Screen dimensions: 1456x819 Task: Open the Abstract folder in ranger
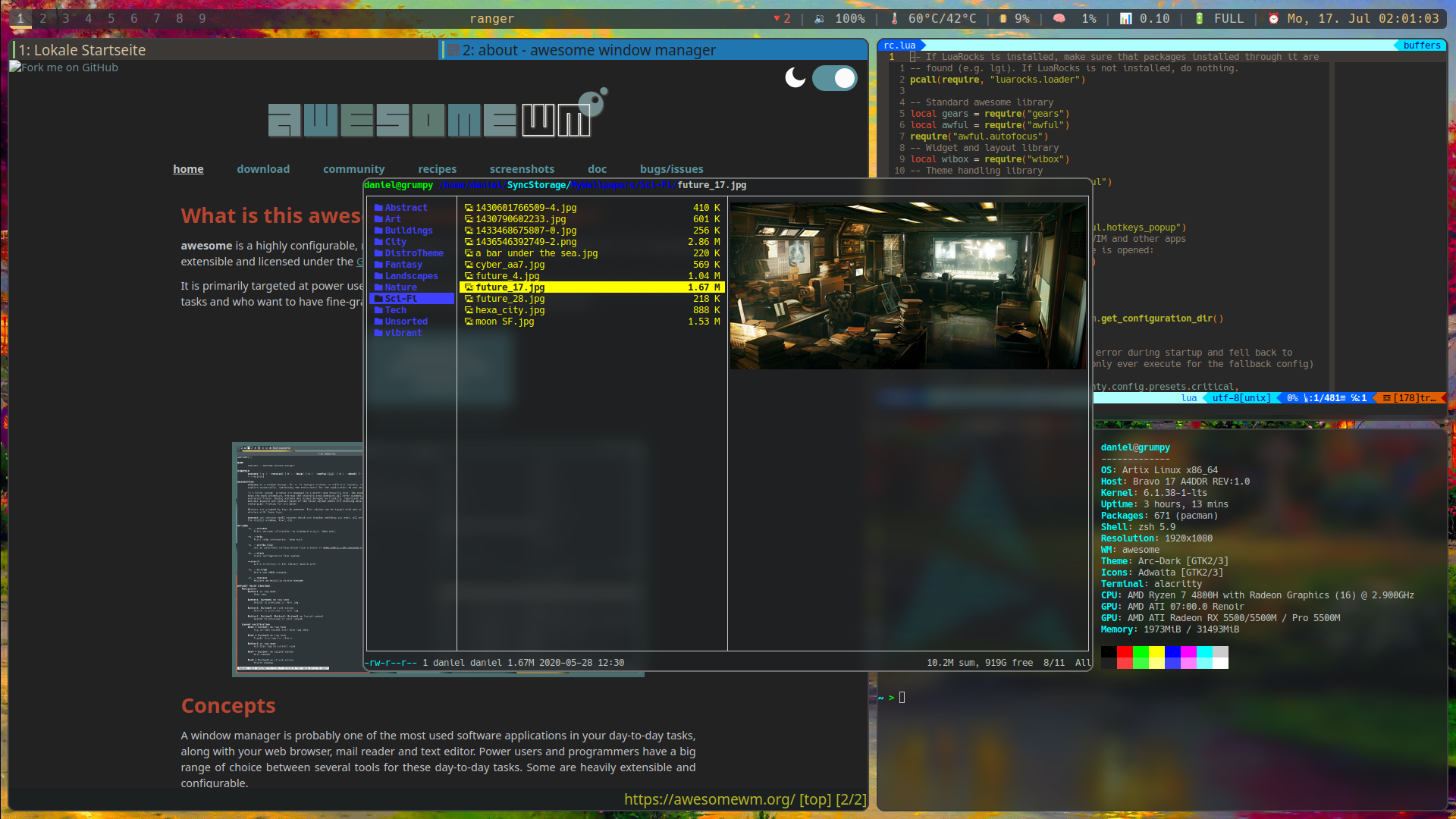pos(405,208)
